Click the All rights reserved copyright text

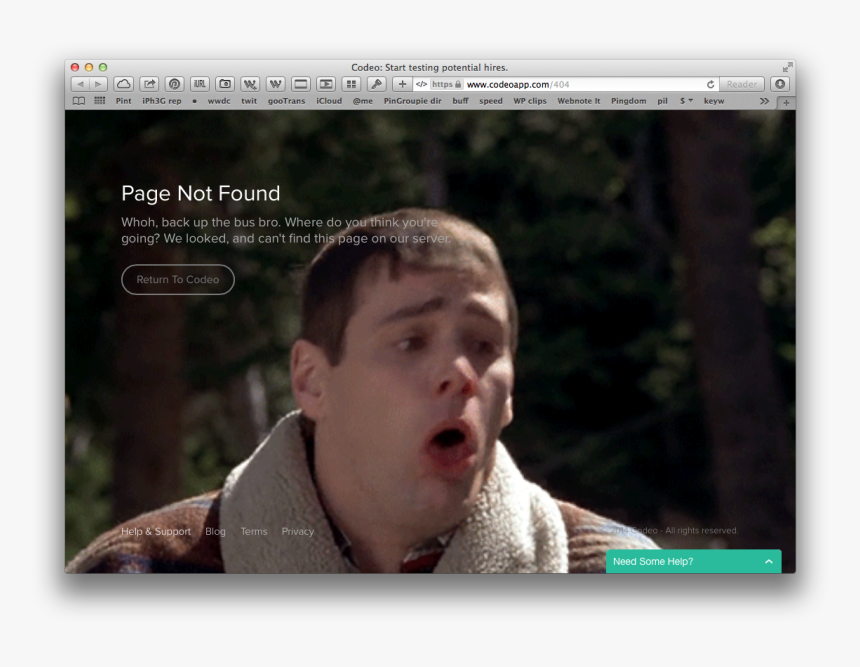click(675, 530)
